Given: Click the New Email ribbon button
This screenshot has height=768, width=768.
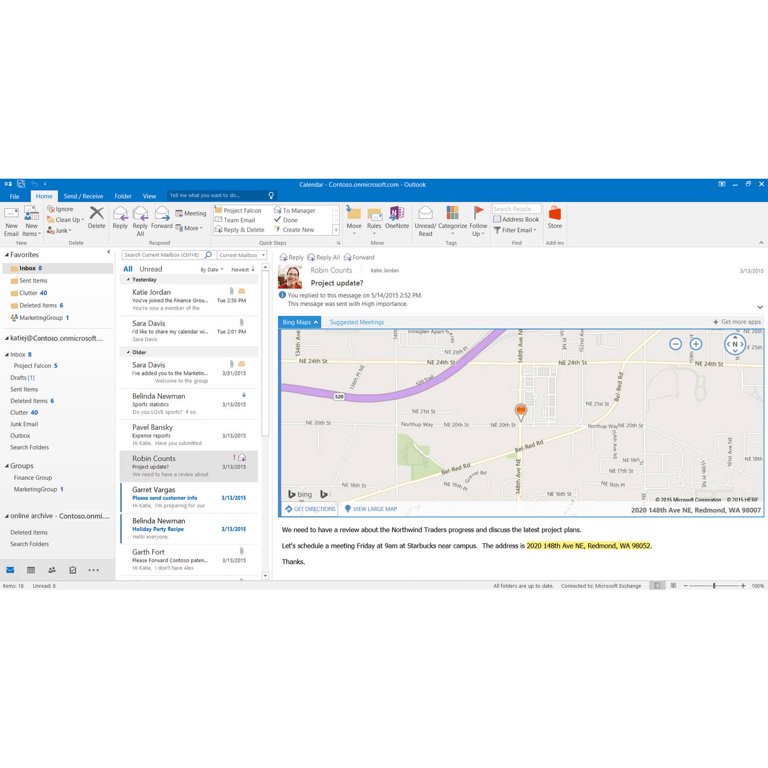Looking at the screenshot, I should (11, 220).
